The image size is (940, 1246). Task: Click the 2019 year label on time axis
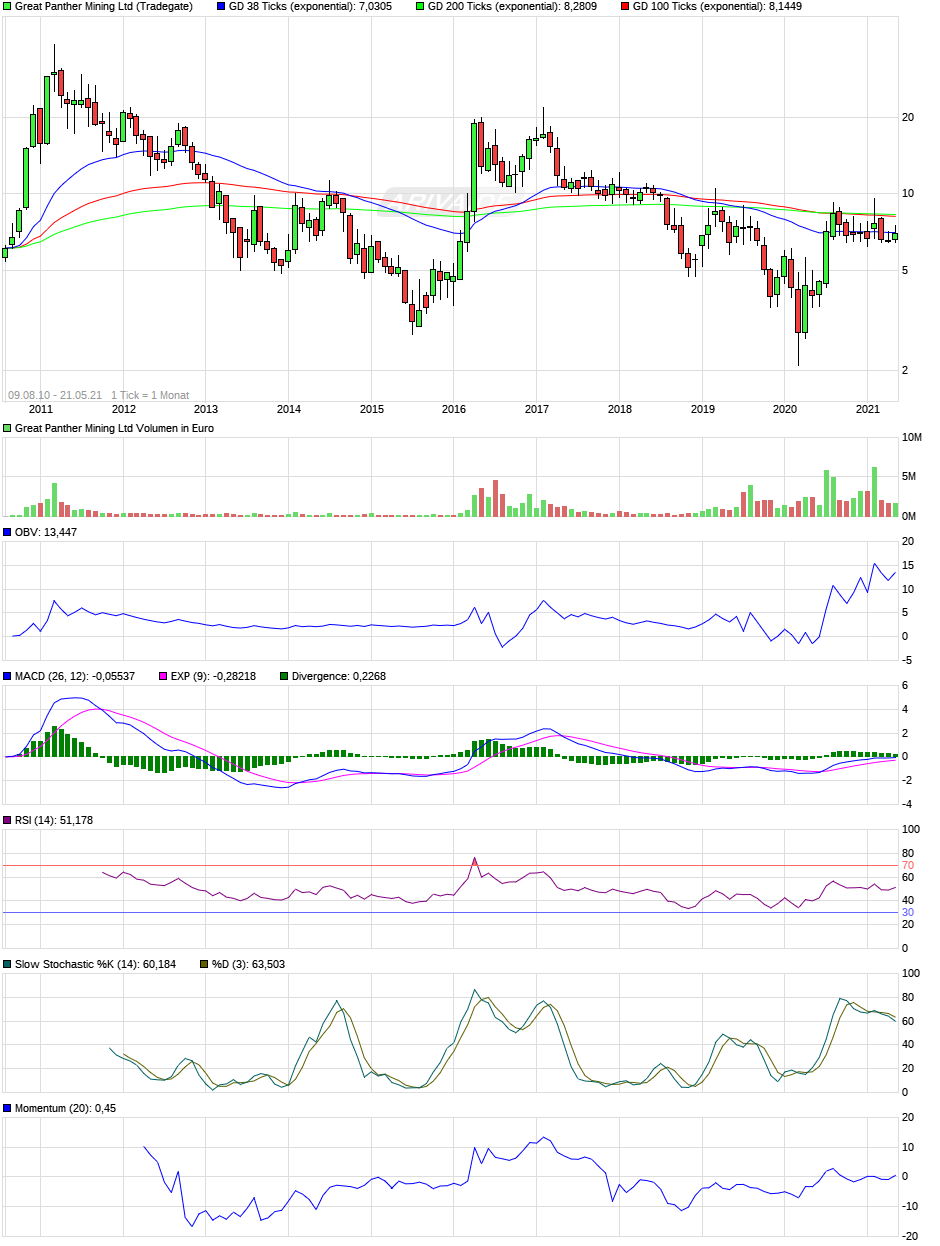point(703,409)
